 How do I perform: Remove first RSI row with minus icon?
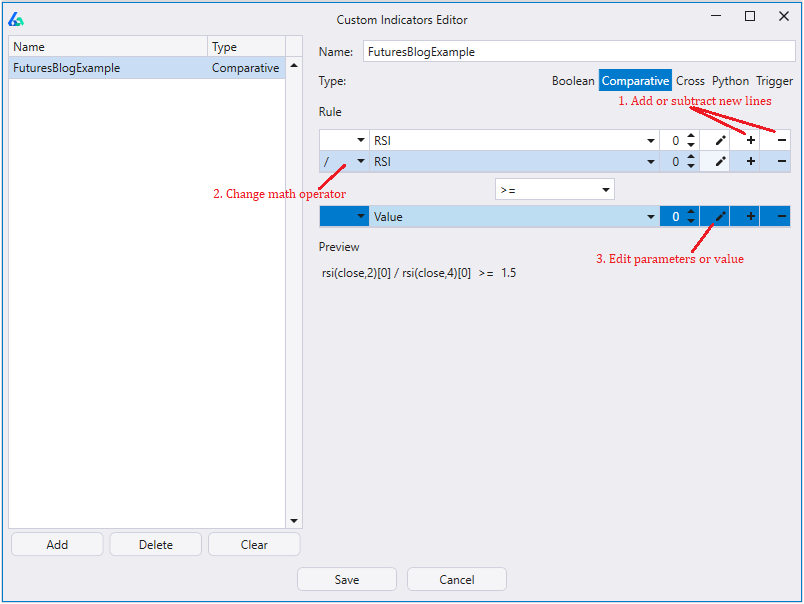(782, 141)
